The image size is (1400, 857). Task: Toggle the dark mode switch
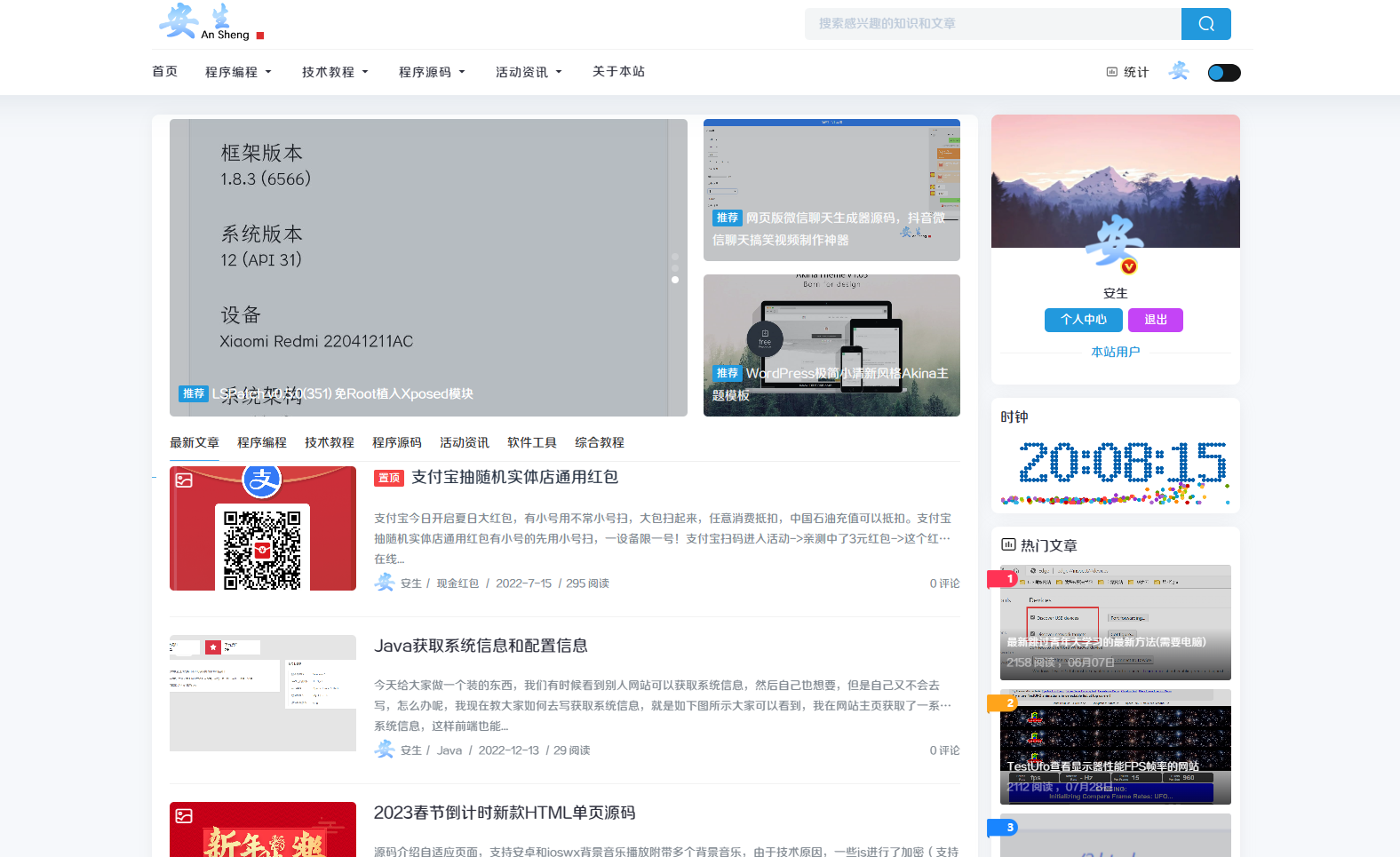click(x=1224, y=73)
